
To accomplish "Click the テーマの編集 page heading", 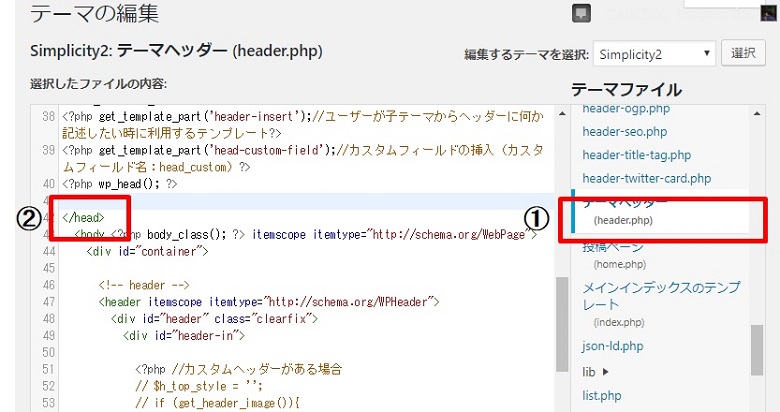I will point(95,12).
